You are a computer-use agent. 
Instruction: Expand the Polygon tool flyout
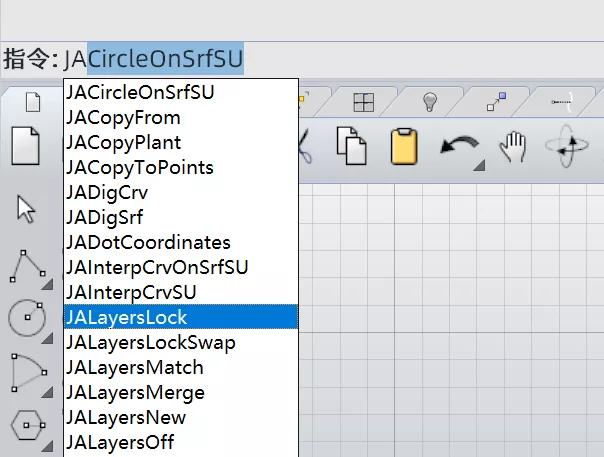(x=48, y=446)
